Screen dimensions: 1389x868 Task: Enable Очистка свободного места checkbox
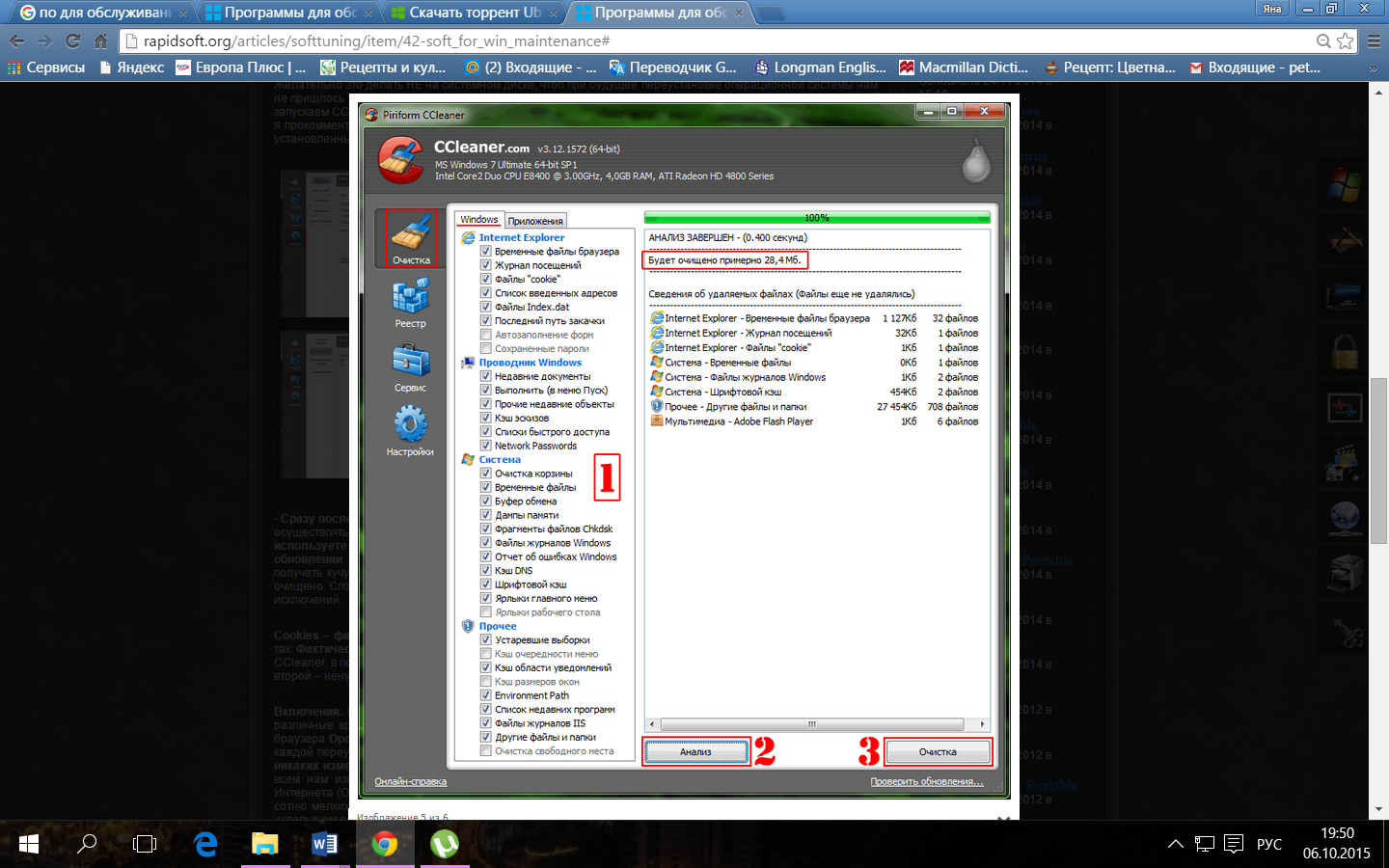coord(486,751)
